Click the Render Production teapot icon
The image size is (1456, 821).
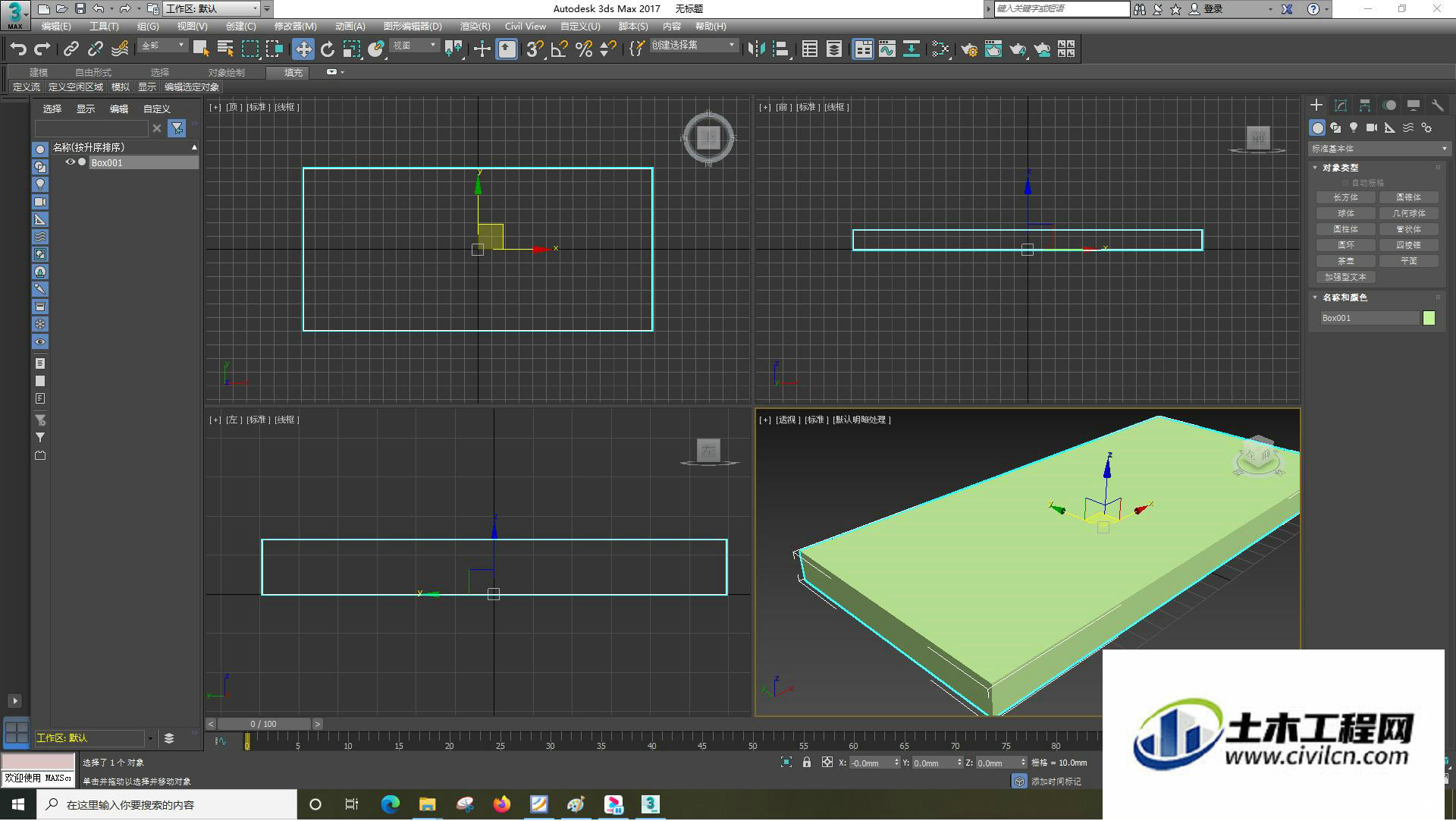[1018, 49]
